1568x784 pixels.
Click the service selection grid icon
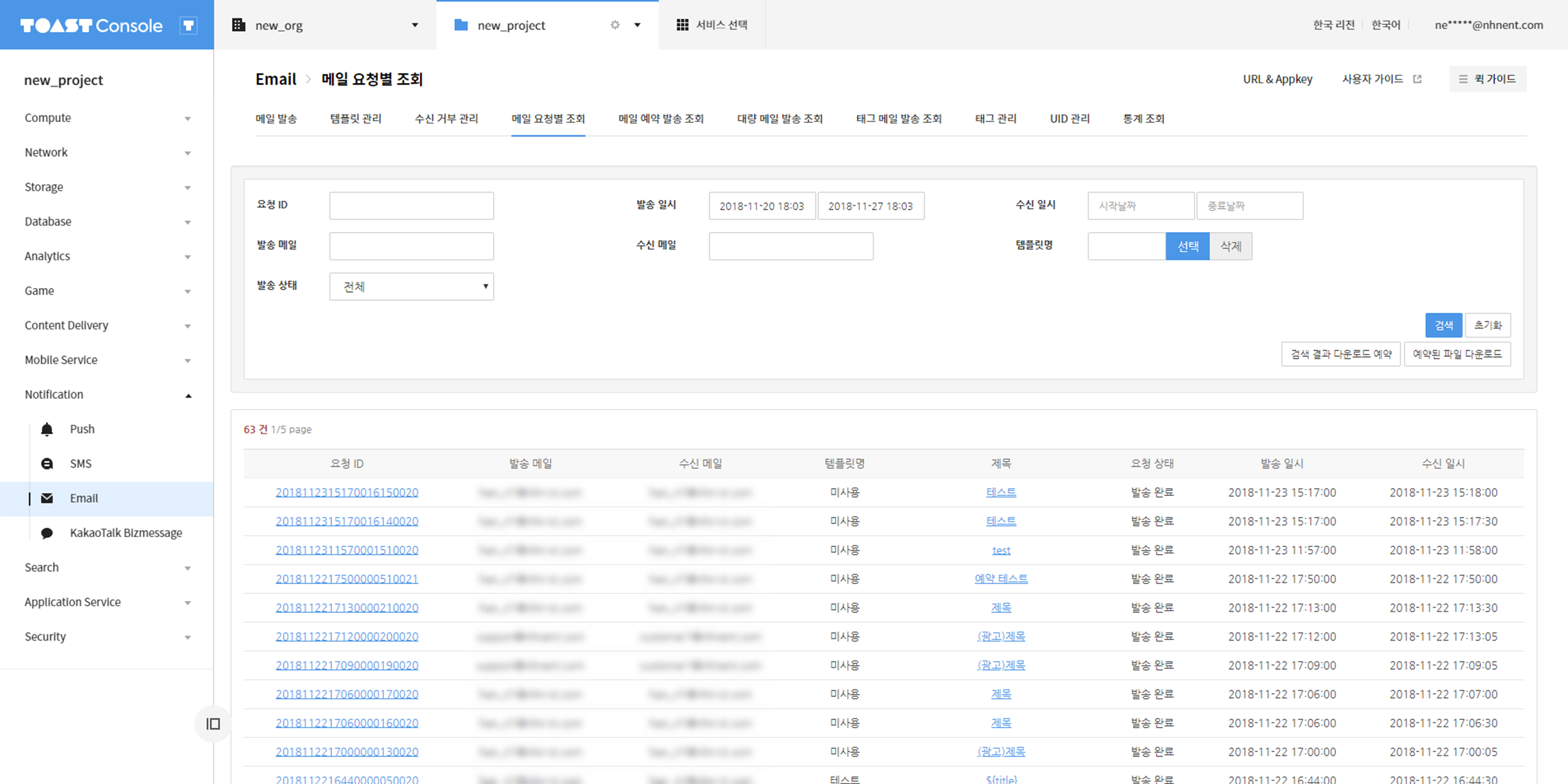click(683, 25)
